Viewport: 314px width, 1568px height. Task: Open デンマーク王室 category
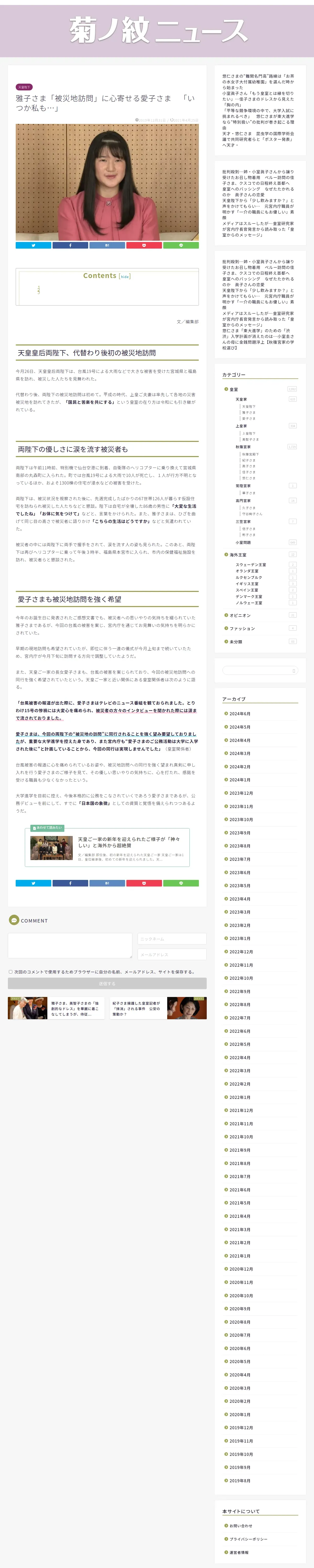pos(249,597)
